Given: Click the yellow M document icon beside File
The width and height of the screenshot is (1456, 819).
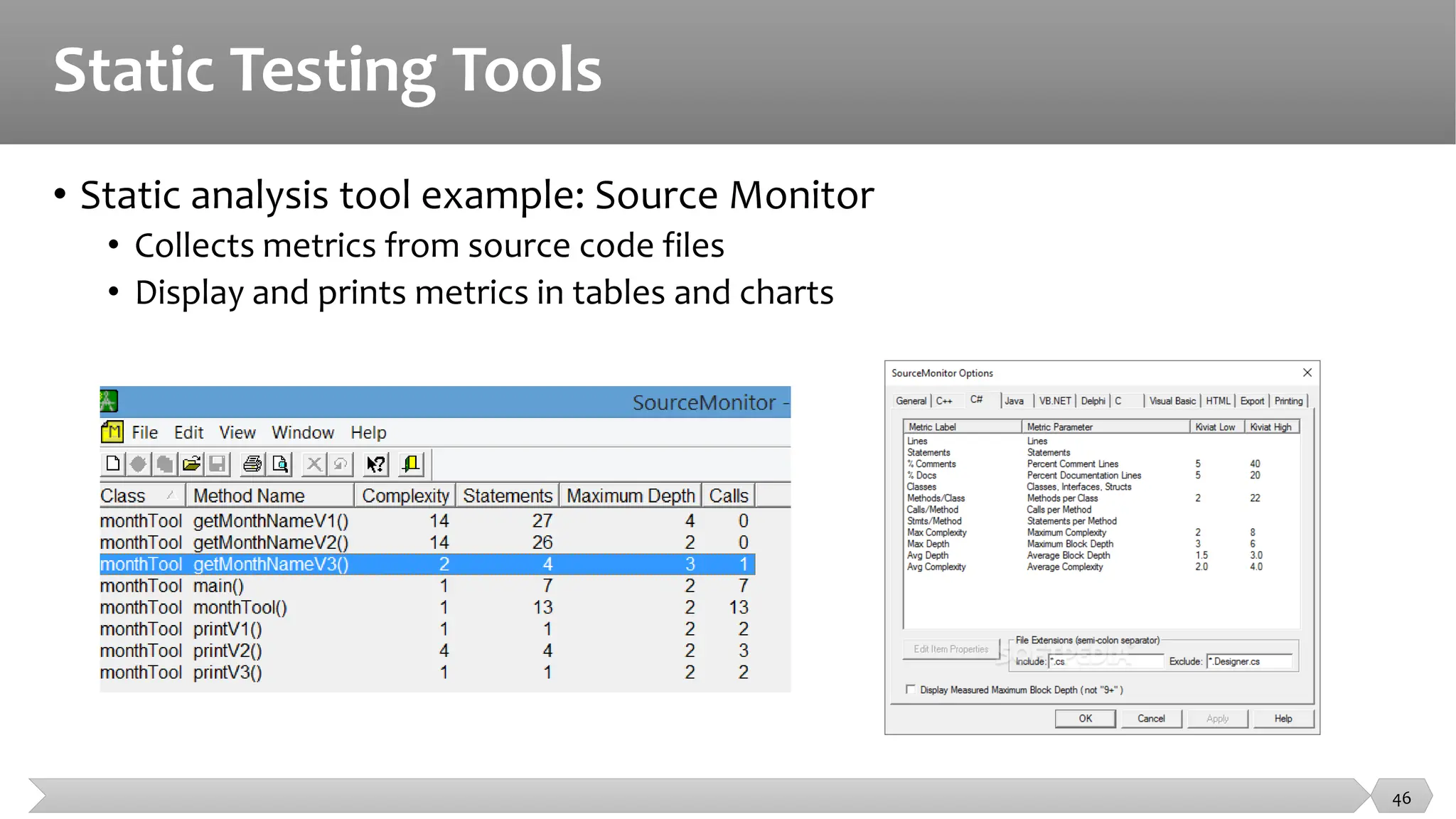Looking at the screenshot, I should 112,432.
